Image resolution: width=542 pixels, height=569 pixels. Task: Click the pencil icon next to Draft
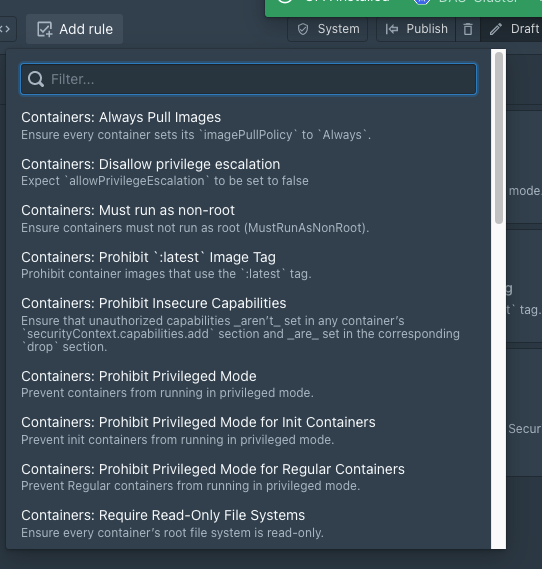click(496, 29)
